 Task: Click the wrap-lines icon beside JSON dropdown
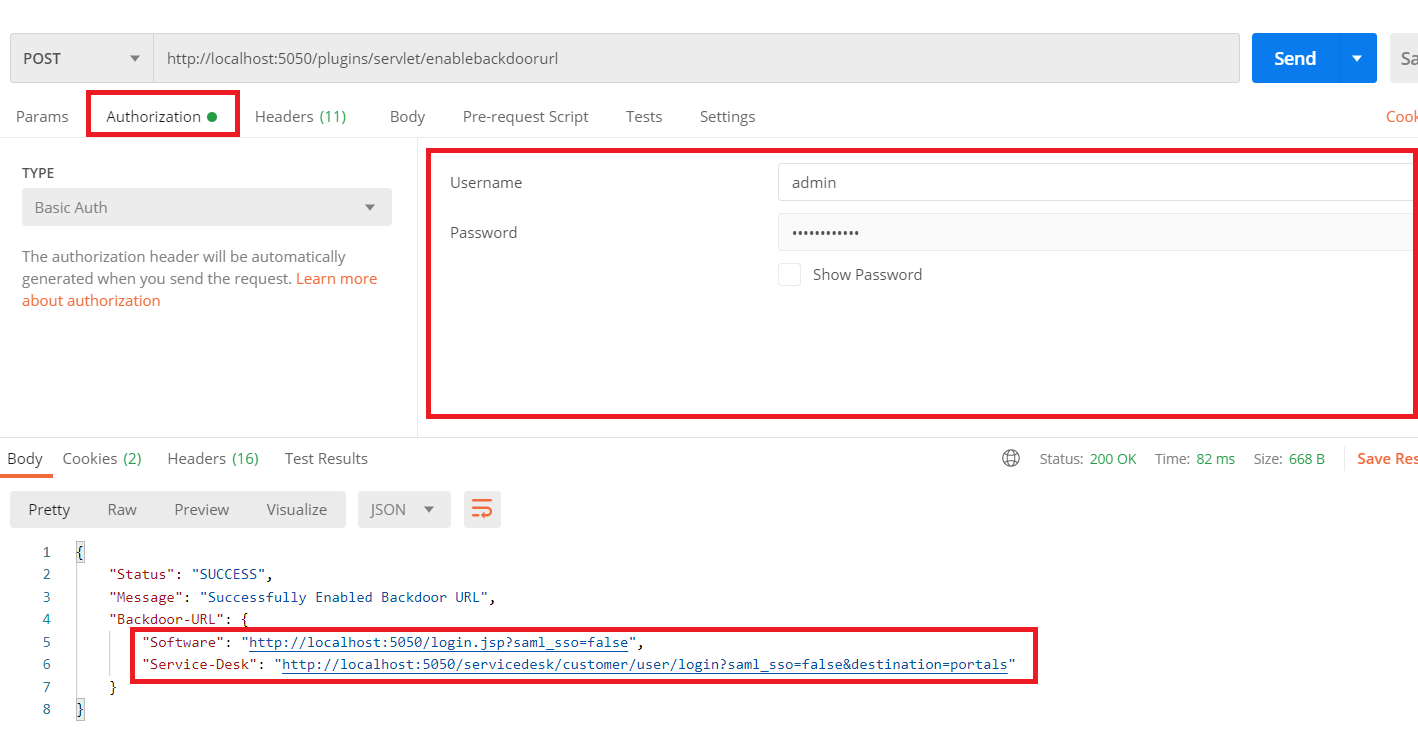[x=482, y=509]
